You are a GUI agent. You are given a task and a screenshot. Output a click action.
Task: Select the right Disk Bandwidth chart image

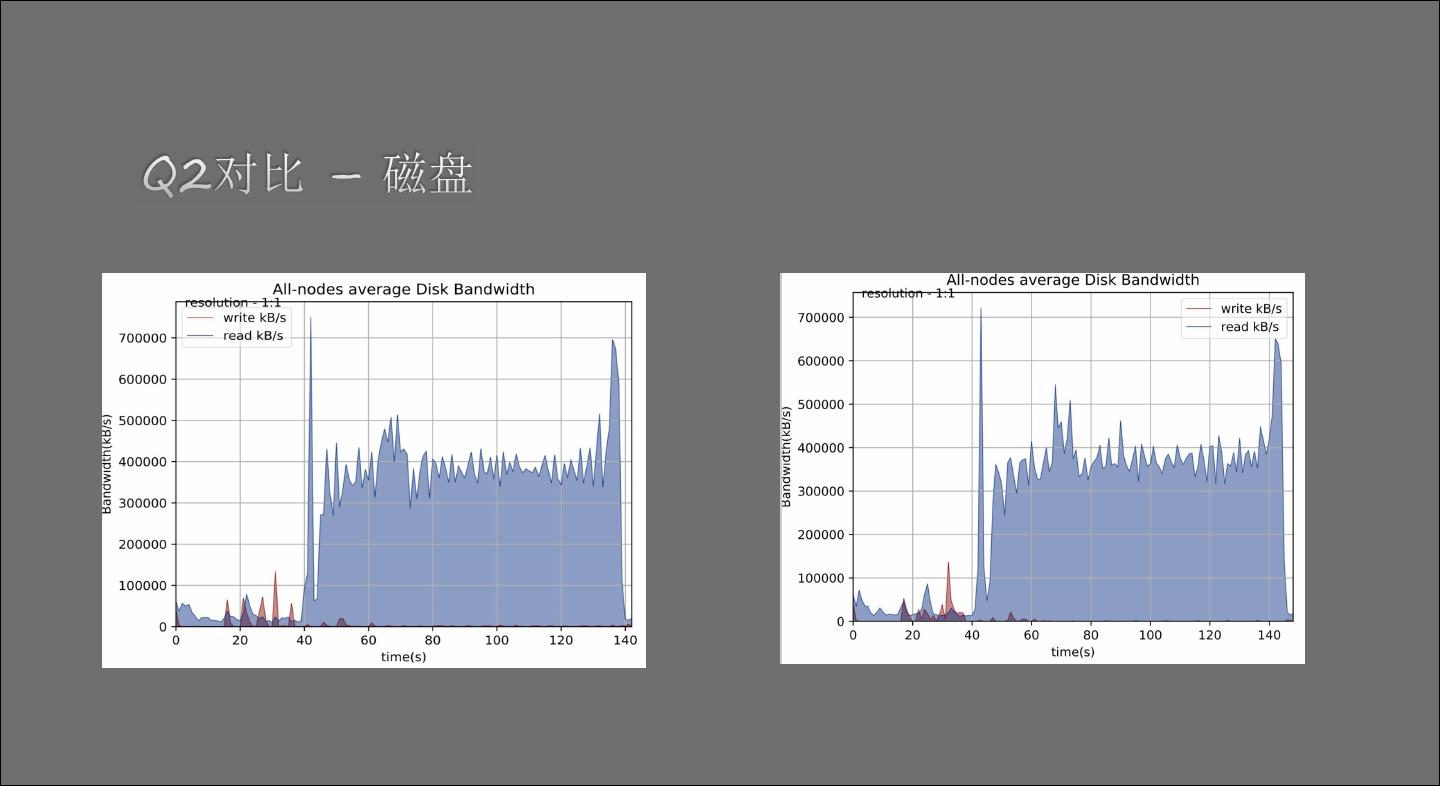[1043, 468]
